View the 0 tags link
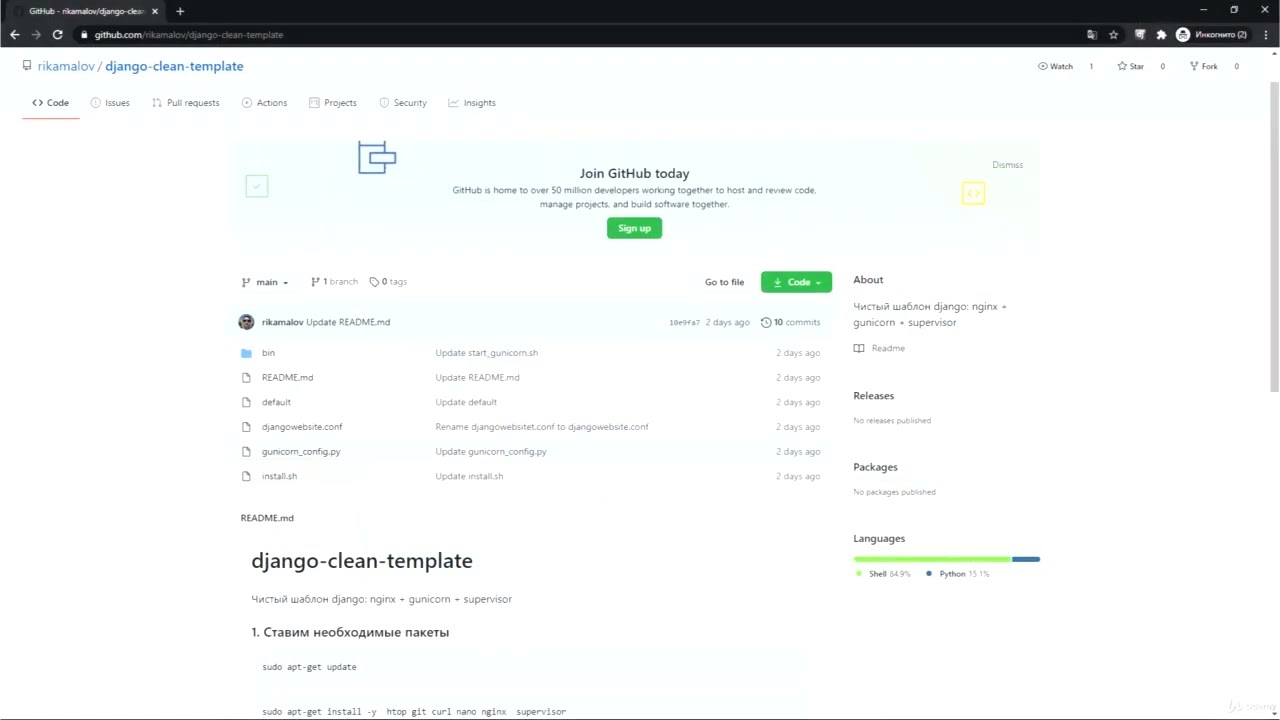Image resolution: width=1280 pixels, height=720 pixels. click(388, 282)
